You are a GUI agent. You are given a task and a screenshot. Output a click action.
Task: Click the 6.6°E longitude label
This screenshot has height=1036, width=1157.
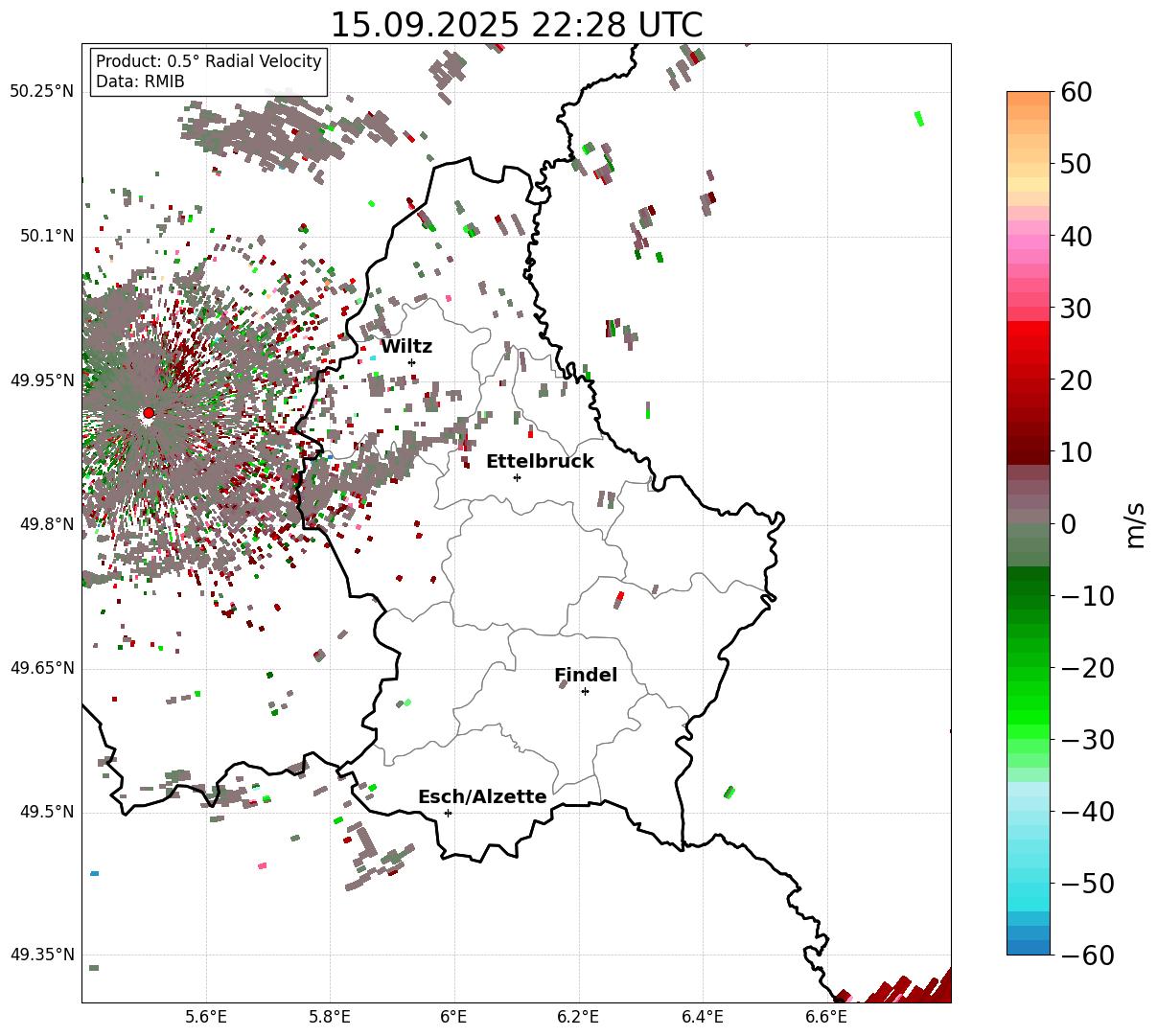click(x=827, y=1017)
